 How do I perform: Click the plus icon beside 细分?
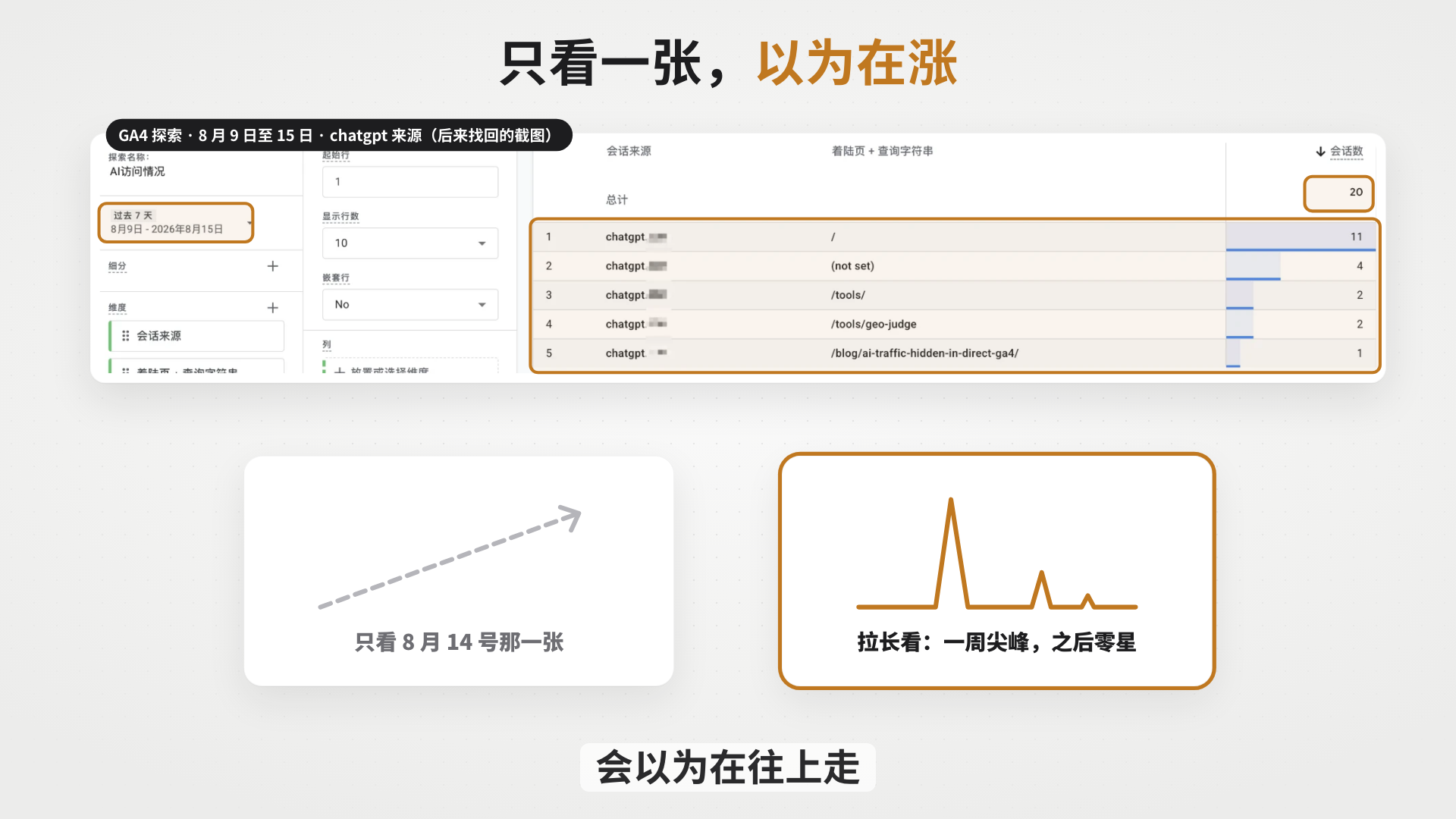tap(273, 266)
